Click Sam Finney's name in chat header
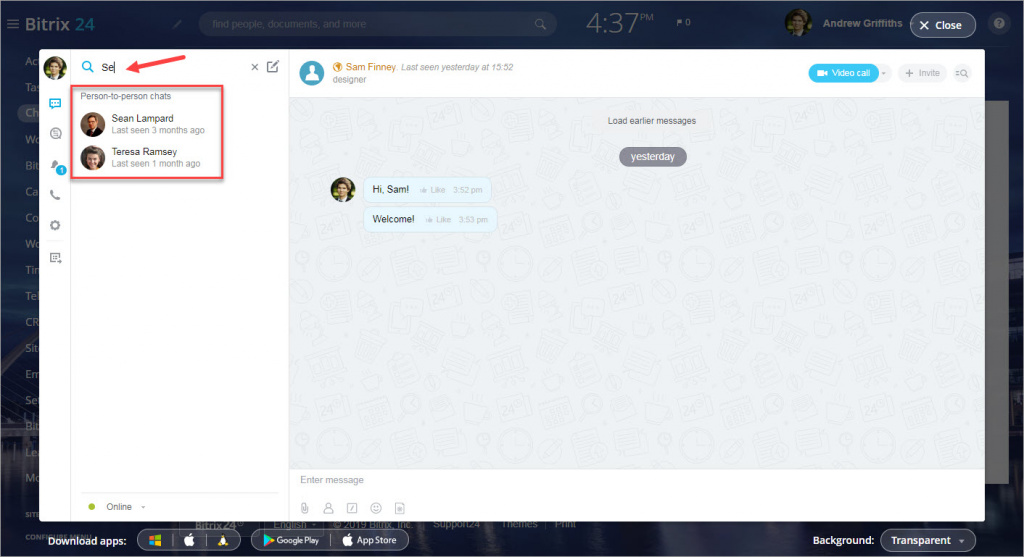1024x557 pixels. pyautogui.click(x=370, y=67)
